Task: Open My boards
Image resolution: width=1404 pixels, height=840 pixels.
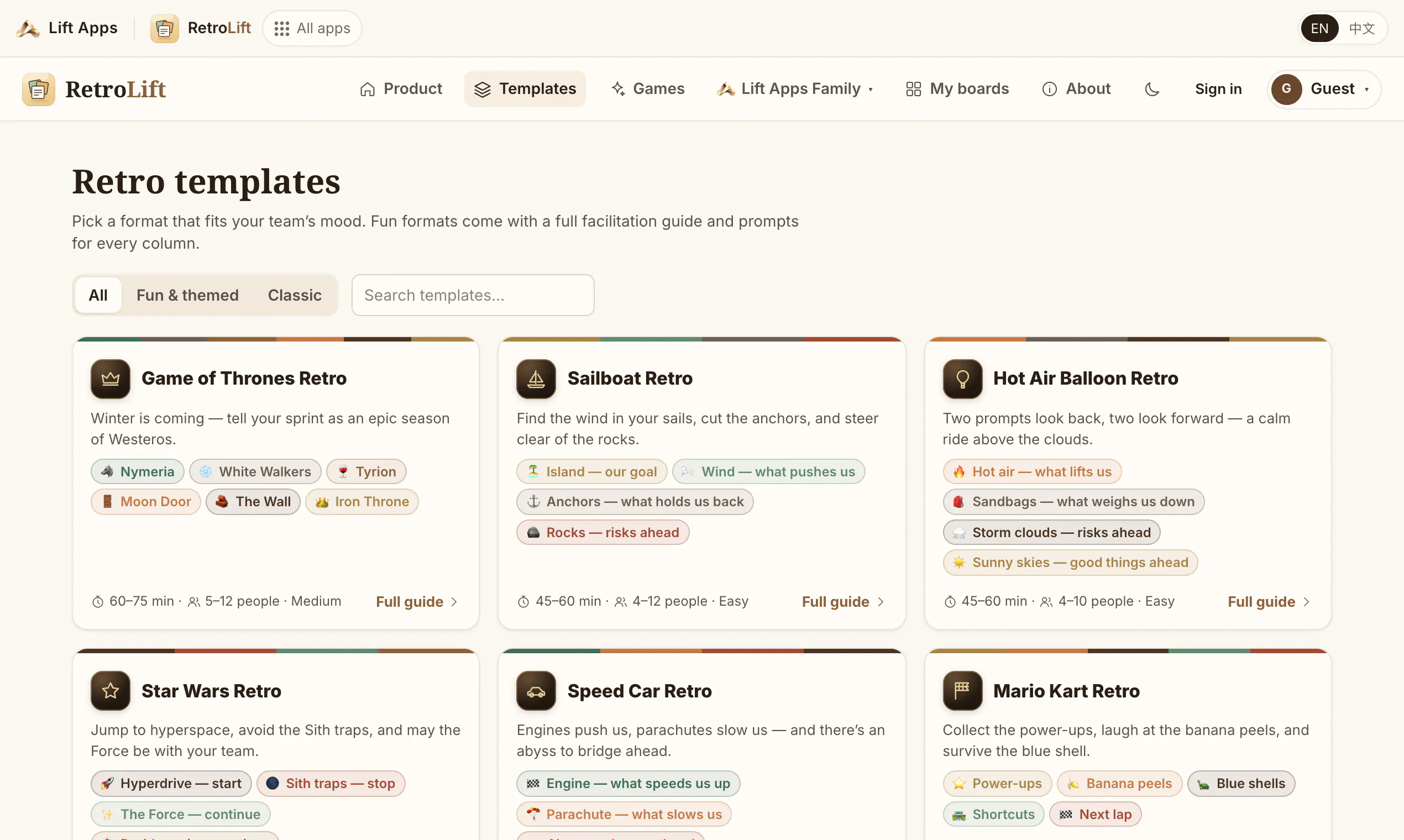Action: pyautogui.click(x=957, y=89)
